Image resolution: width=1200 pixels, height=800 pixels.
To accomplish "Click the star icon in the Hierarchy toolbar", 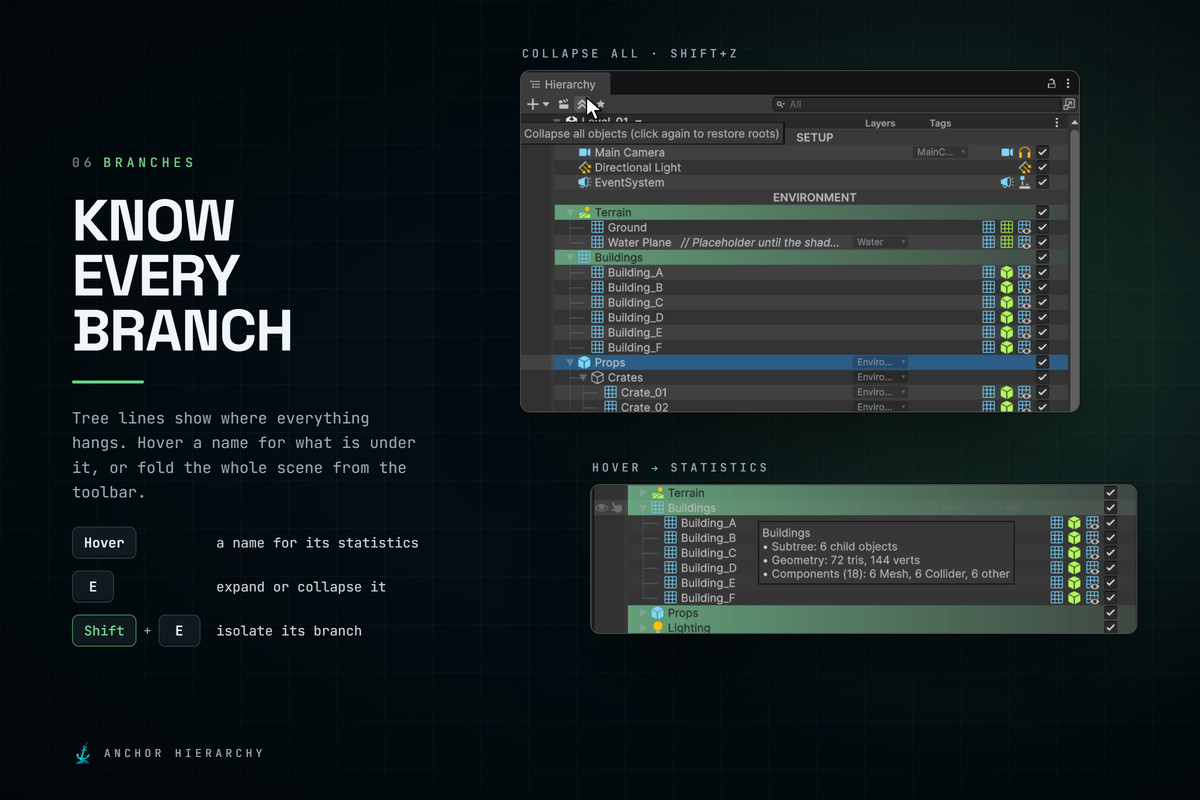I will coord(600,104).
